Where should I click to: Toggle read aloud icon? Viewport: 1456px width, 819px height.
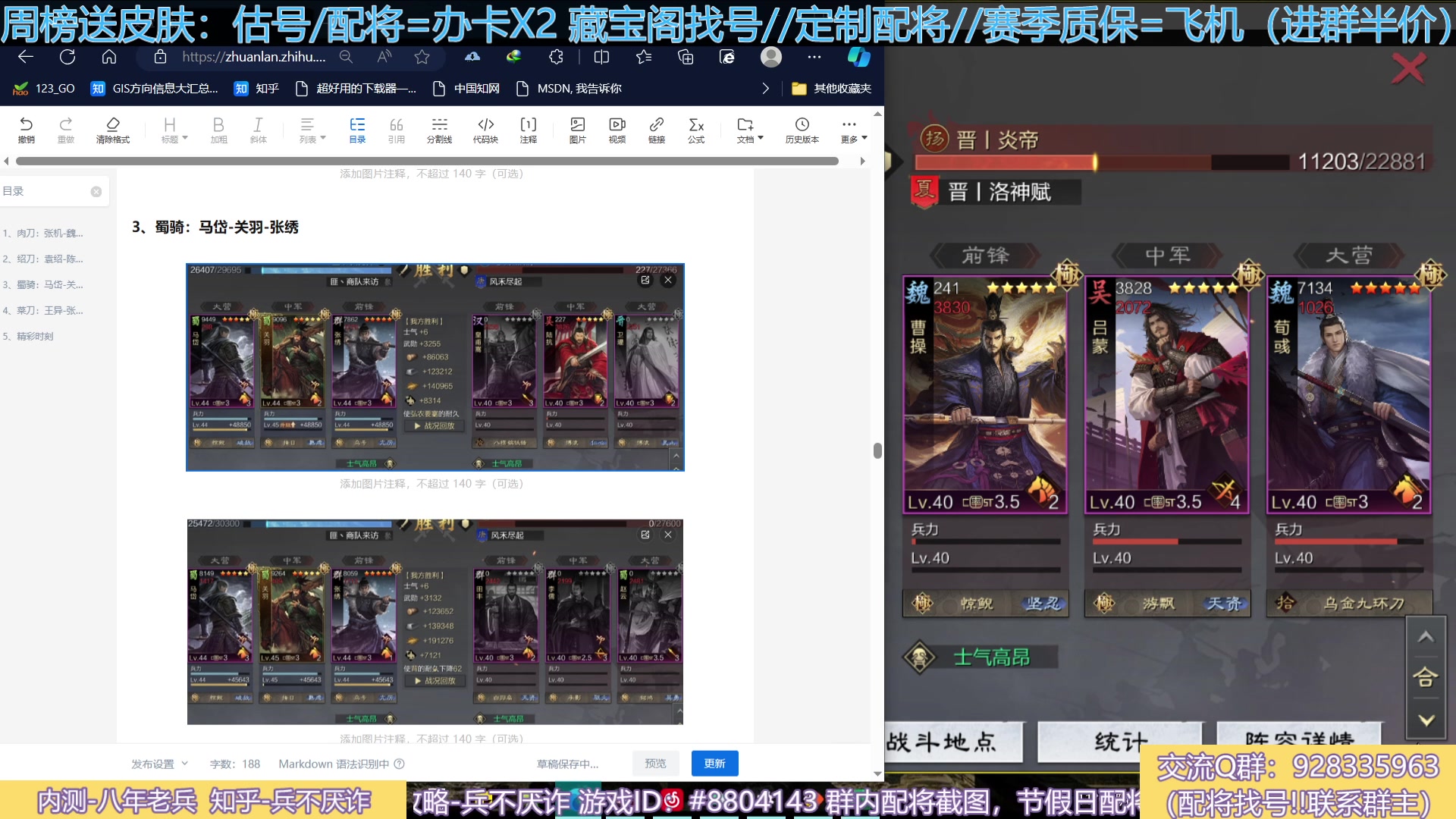pos(384,57)
